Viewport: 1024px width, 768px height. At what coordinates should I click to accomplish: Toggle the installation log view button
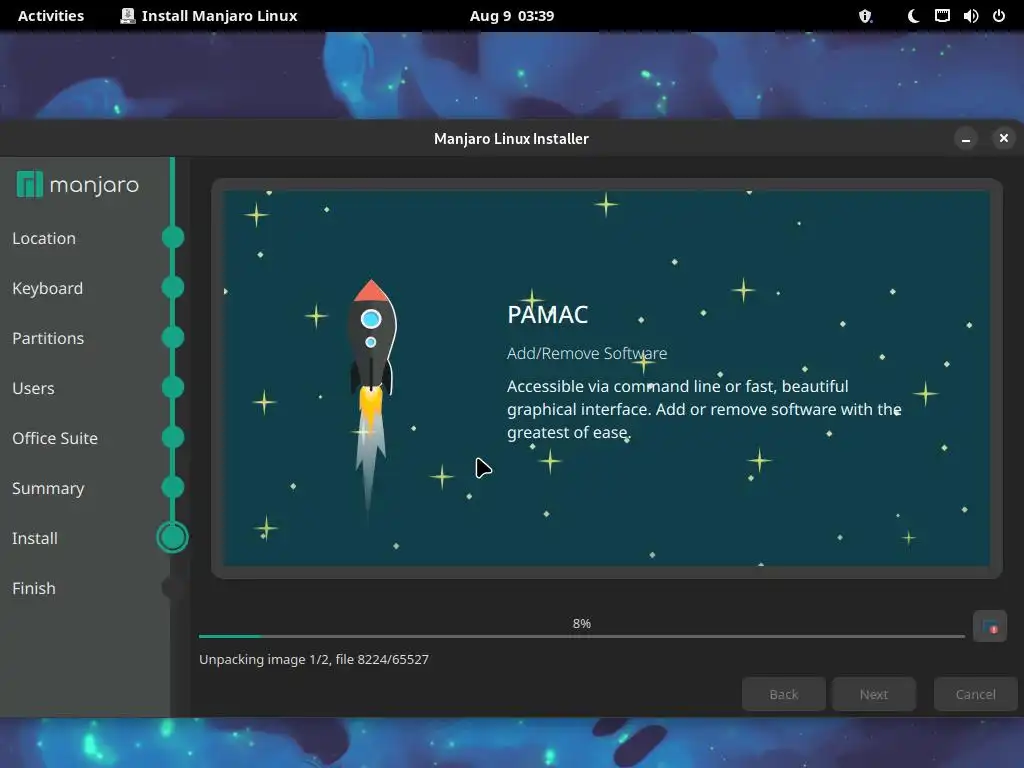point(989,626)
